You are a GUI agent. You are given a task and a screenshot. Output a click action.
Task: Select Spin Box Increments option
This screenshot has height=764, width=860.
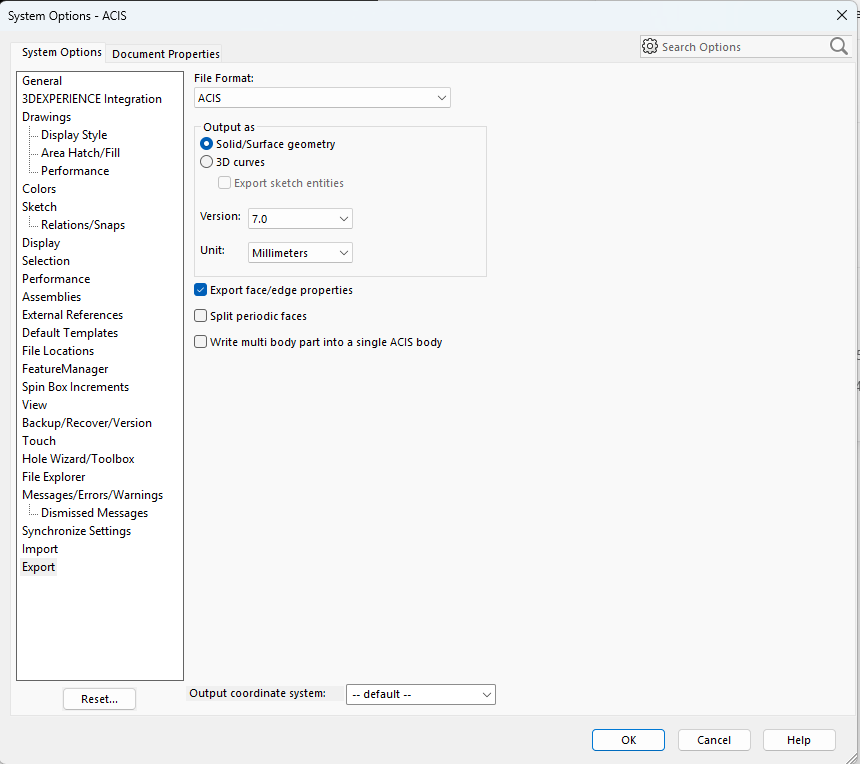76,387
